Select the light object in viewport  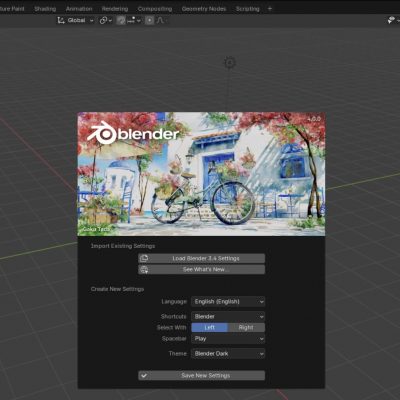(x=229, y=62)
